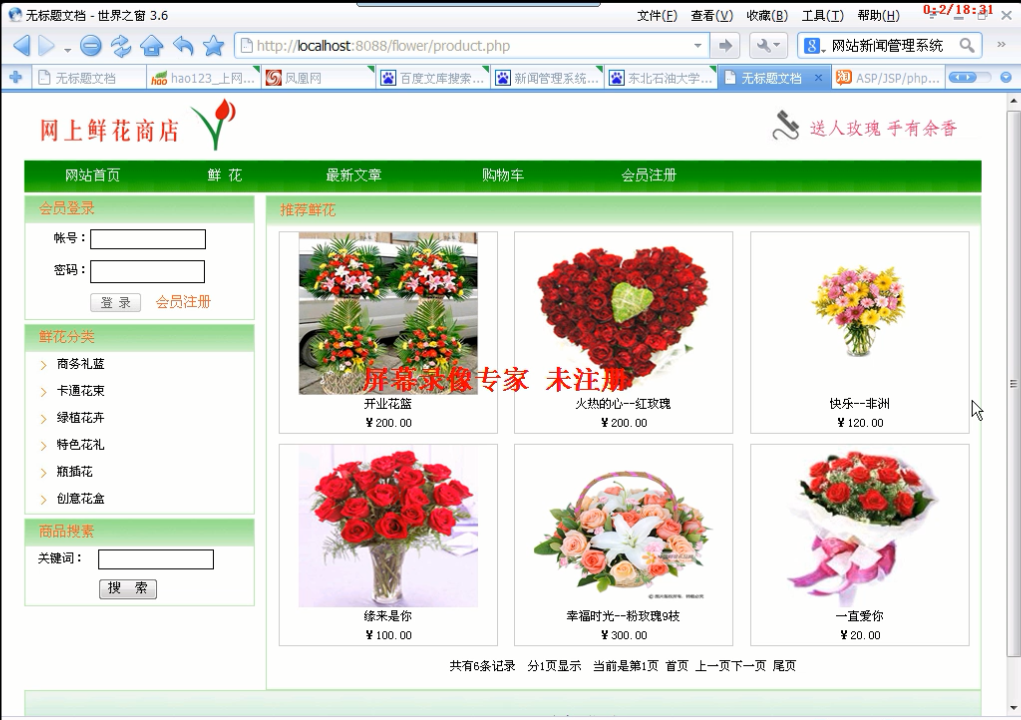The image size is (1021, 720).
Task: Switch to the 新闻管理系统 tab
Action: [548, 78]
